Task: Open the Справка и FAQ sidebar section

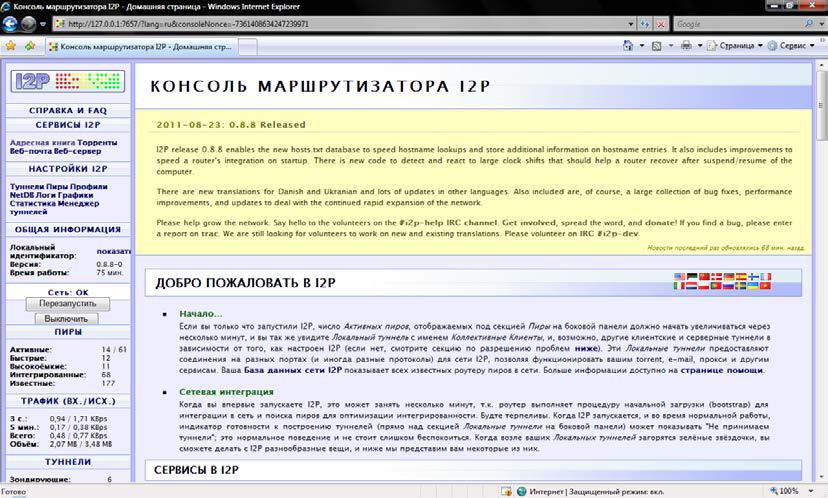Action: click(x=67, y=108)
